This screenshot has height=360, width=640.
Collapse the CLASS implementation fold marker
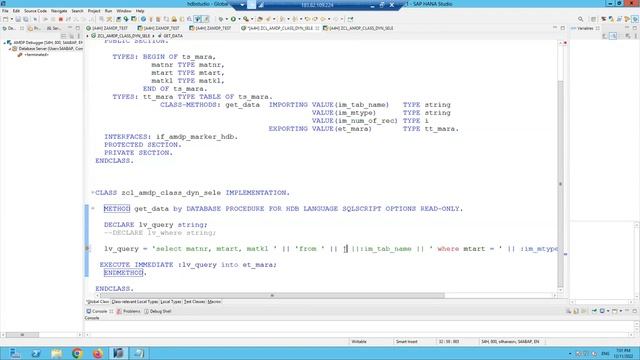pyautogui.click(x=93, y=193)
